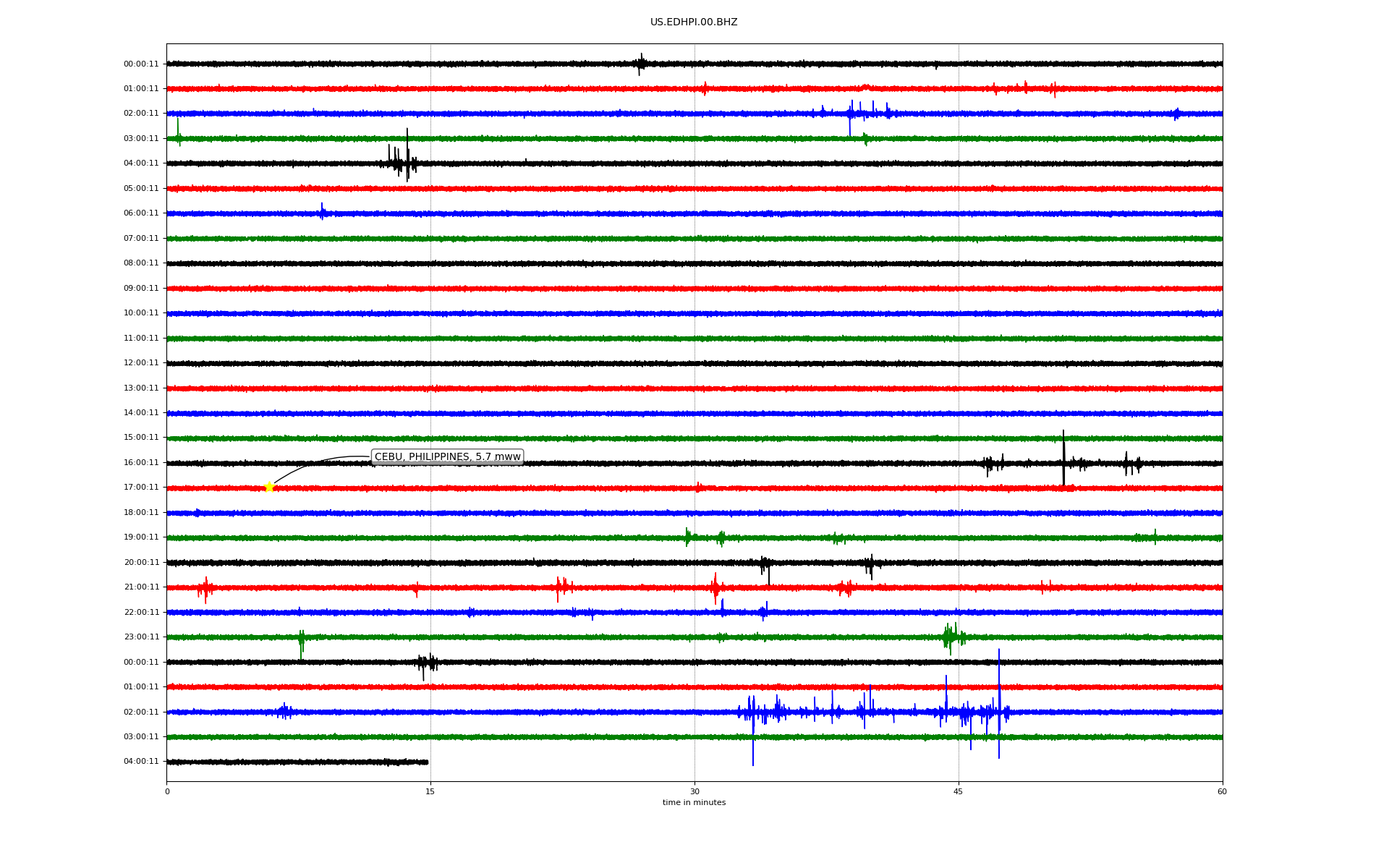The height and width of the screenshot is (868, 1389).
Task: Click the green burst near 45 minutes in 23:00:11
Action: tap(951, 637)
